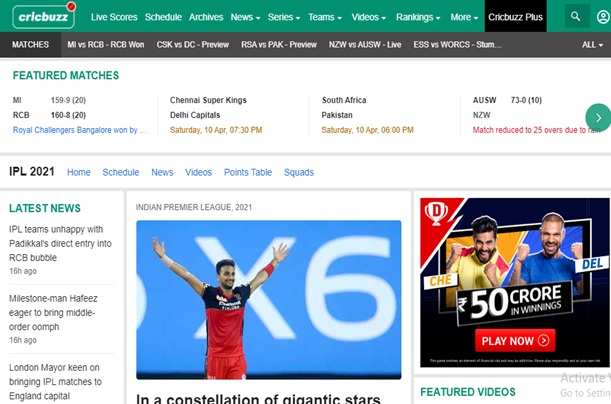
Task: Select the IPL 2021 Home tab
Action: (x=78, y=172)
